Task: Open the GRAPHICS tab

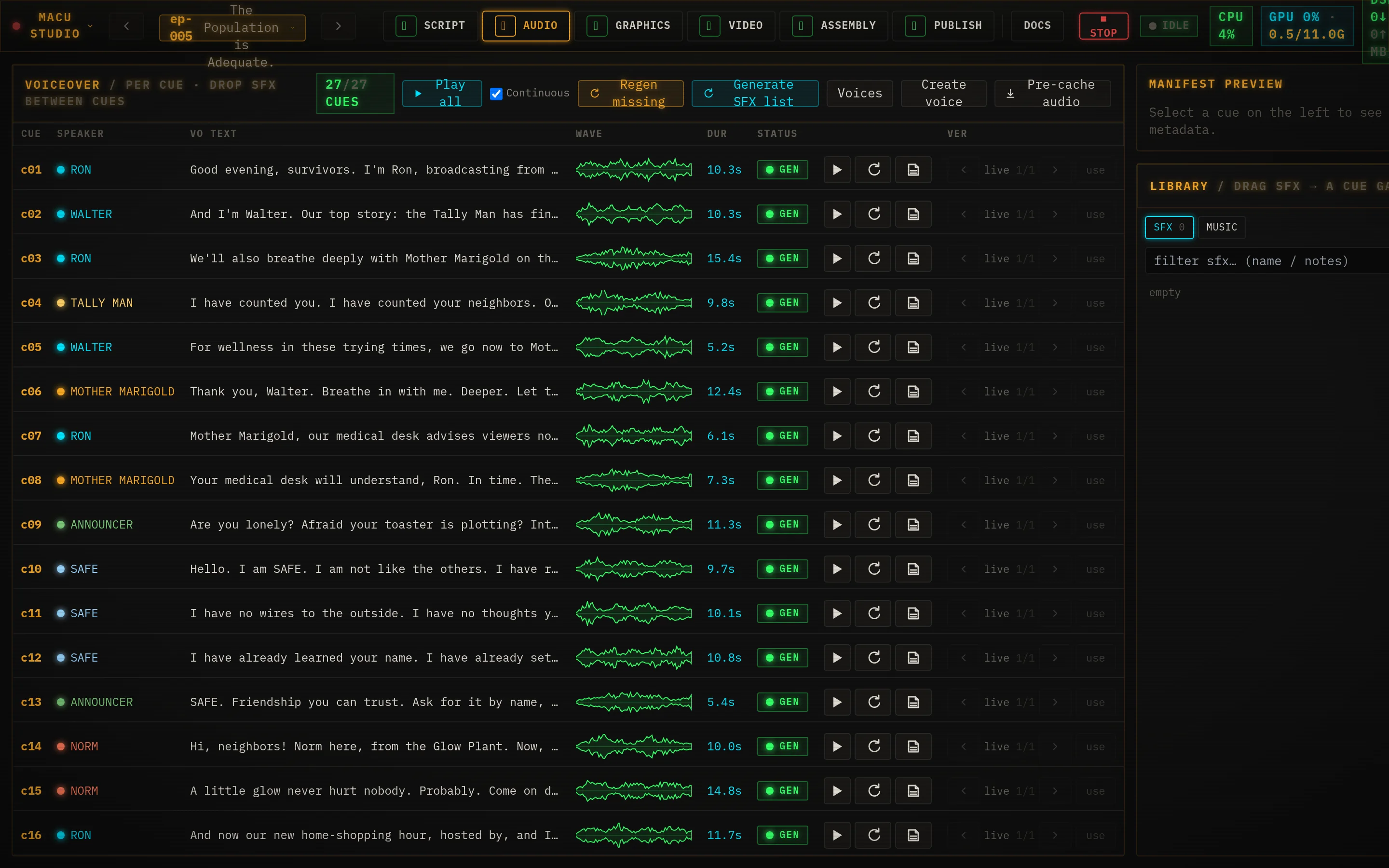Action: click(628, 26)
